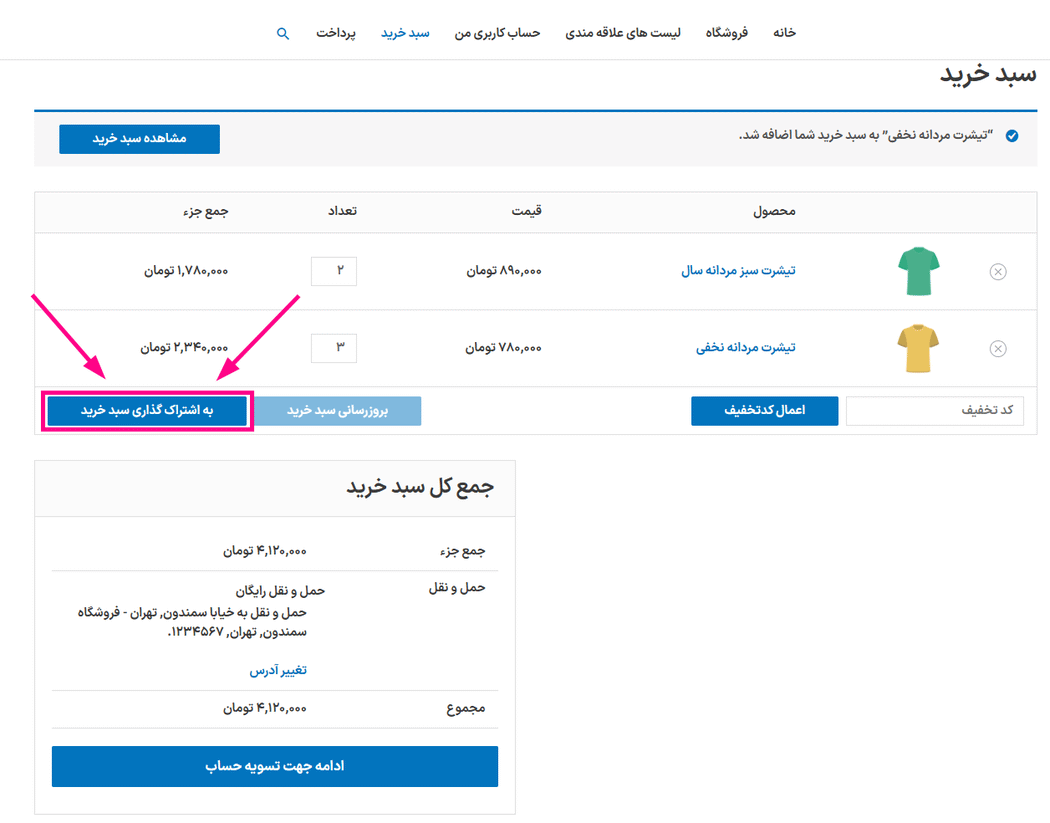Open the فروشگاه page from the menu
1050x823 pixels.
click(x=727, y=33)
